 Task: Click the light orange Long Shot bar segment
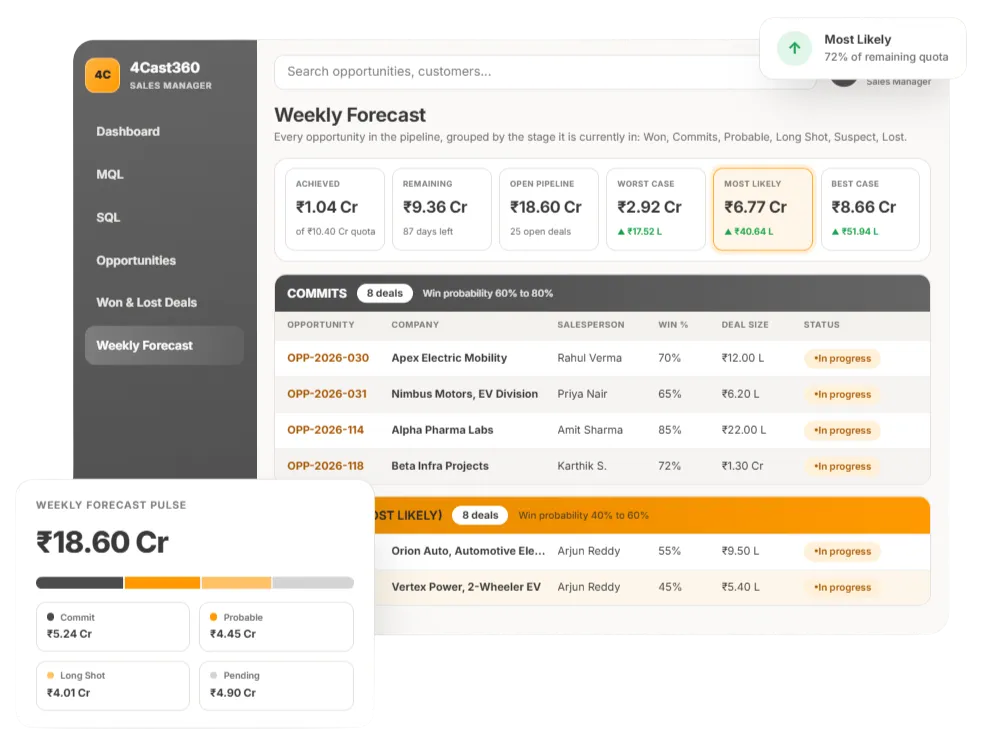click(236, 583)
